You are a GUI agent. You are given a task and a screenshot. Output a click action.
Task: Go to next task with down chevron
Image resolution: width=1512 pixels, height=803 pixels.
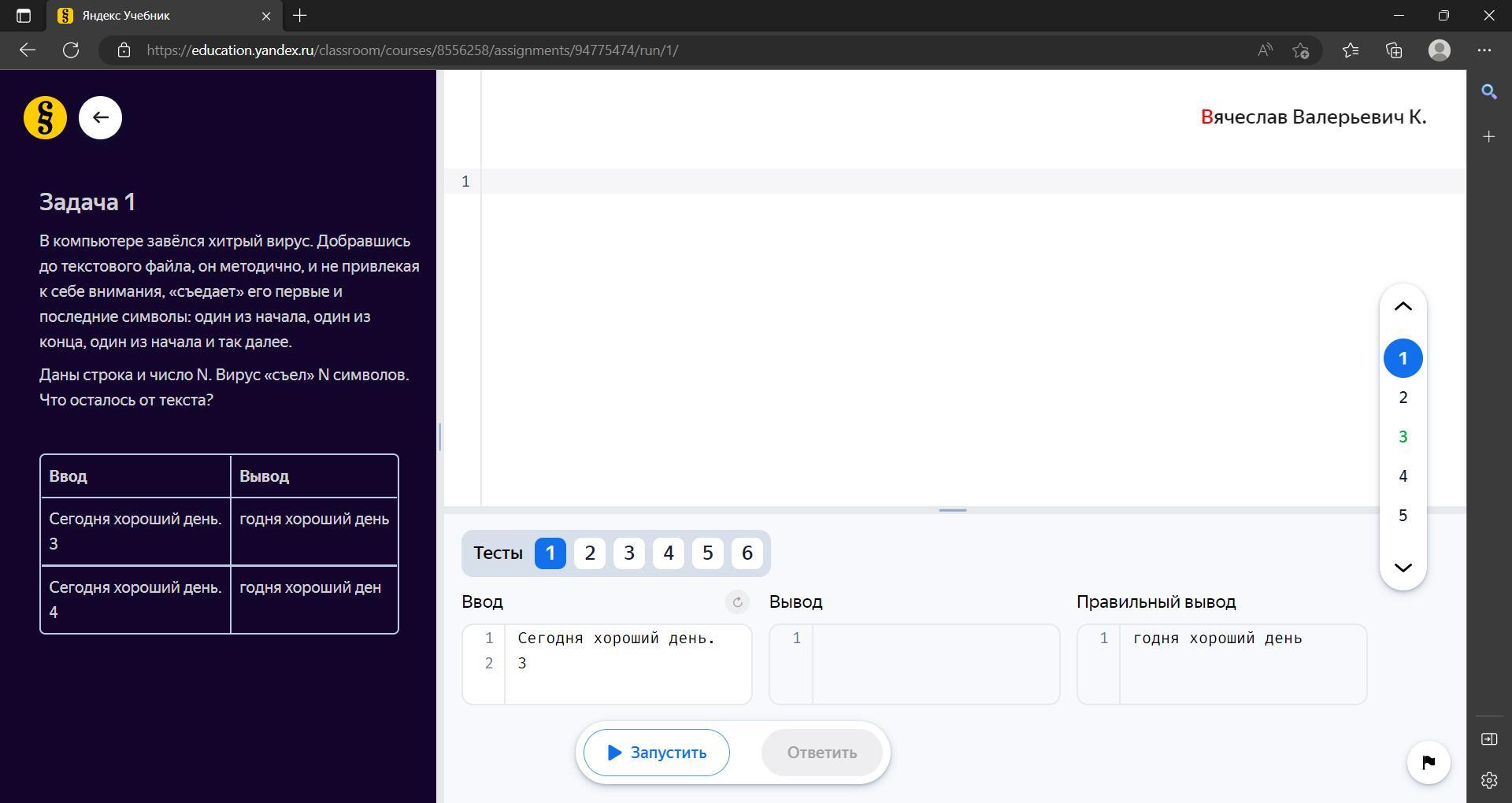[x=1403, y=568]
